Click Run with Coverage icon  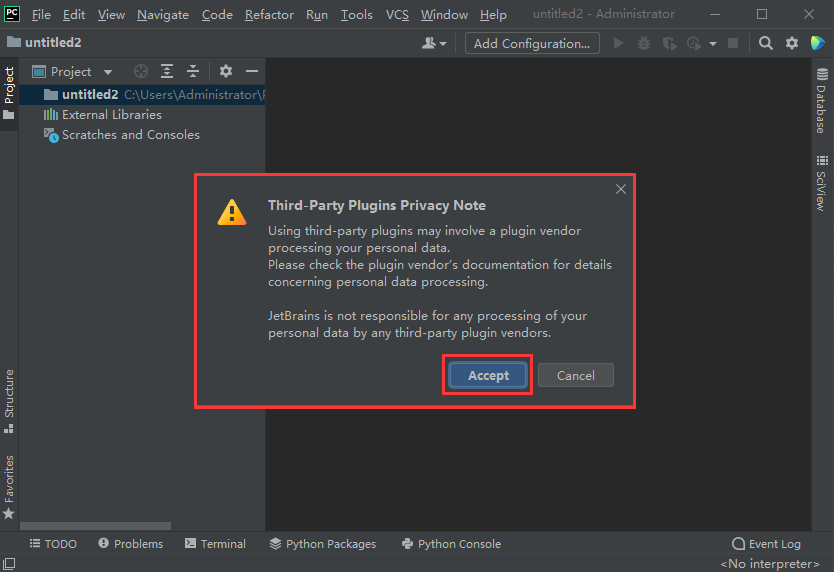click(669, 43)
